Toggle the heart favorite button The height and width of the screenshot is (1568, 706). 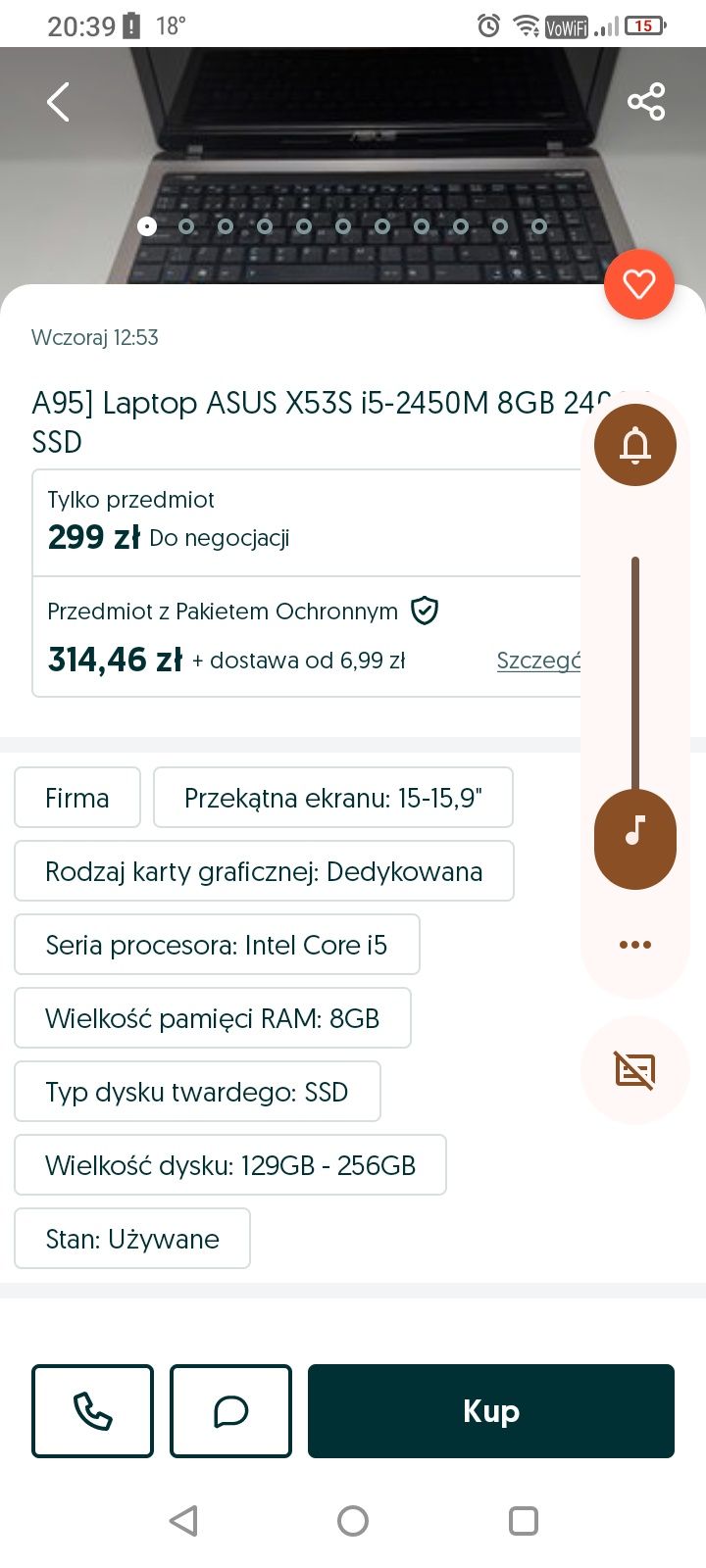pyautogui.click(x=638, y=285)
